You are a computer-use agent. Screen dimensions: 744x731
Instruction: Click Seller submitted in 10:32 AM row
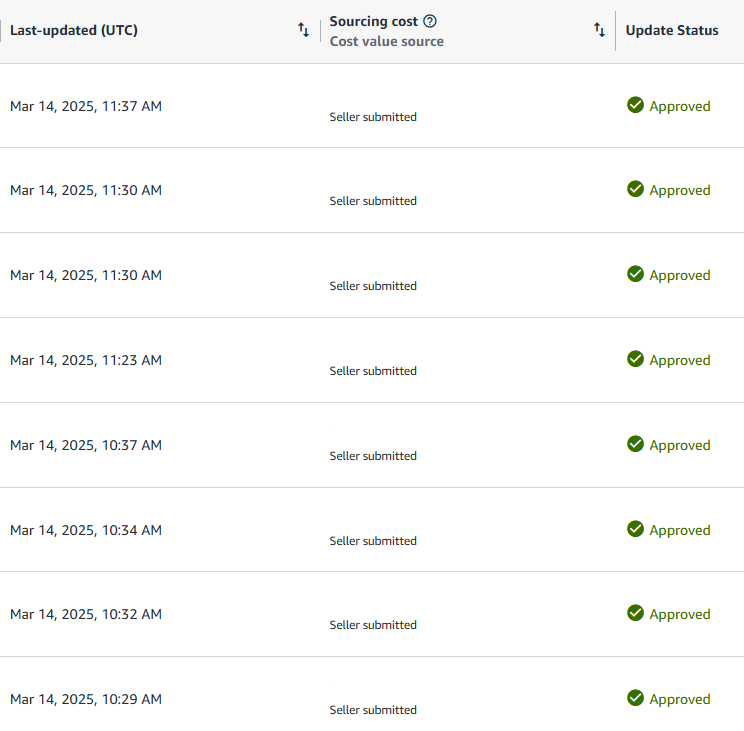coord(373,624)
